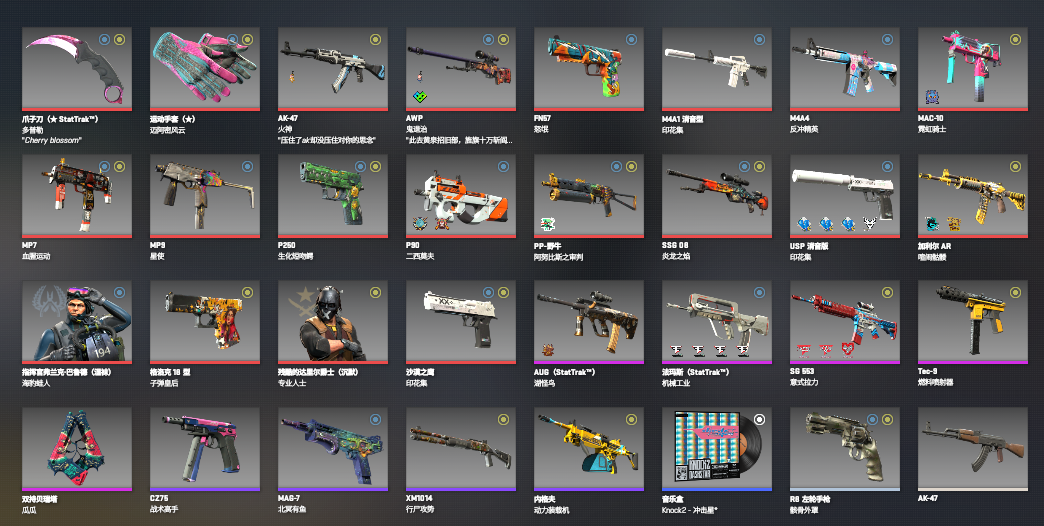
Task: Click the skull sticker on USP 消音版 card
Action: (870, 224)
